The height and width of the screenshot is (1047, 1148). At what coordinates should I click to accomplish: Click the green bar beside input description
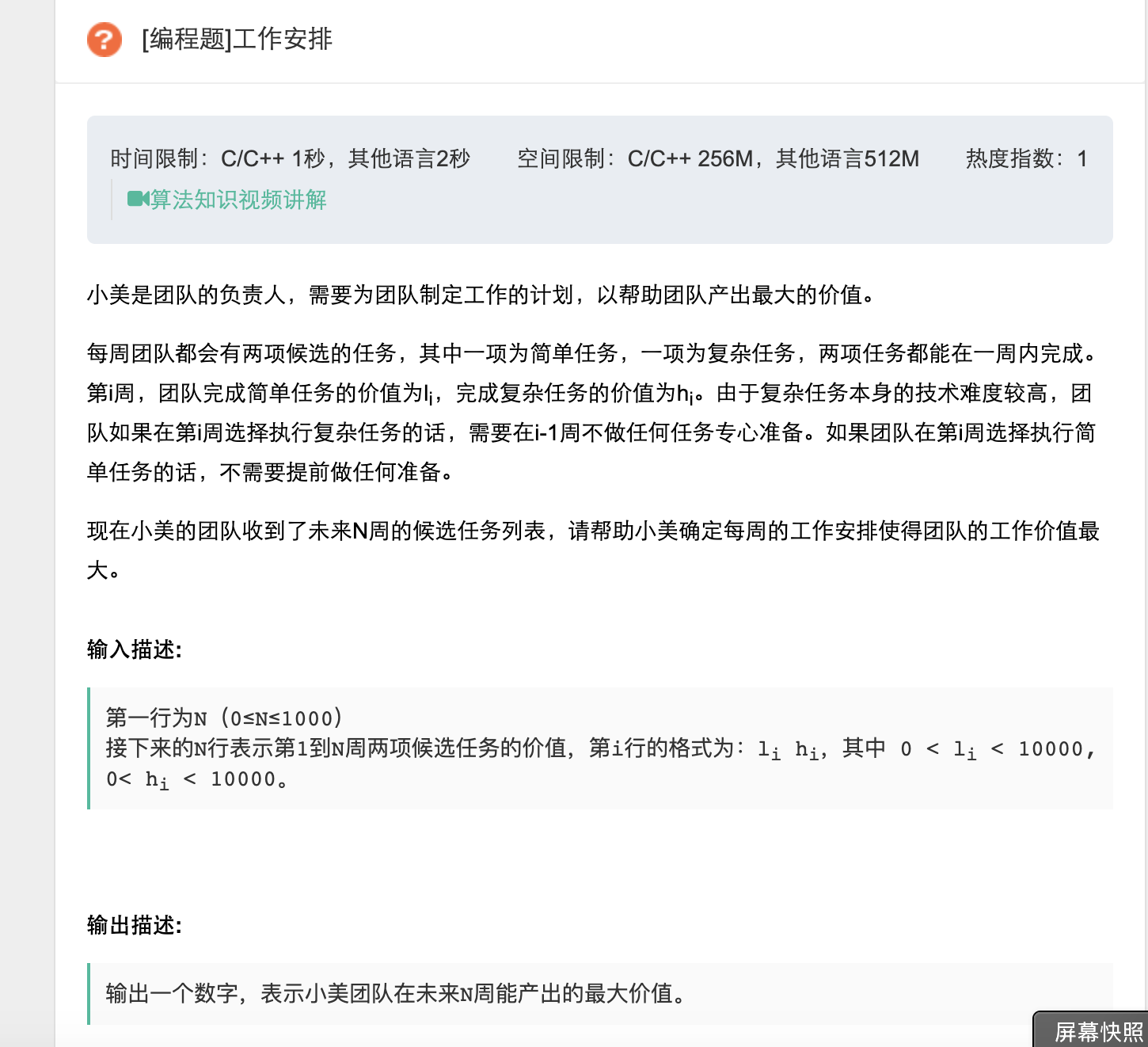pyautogui.click(x=89, y=748)
